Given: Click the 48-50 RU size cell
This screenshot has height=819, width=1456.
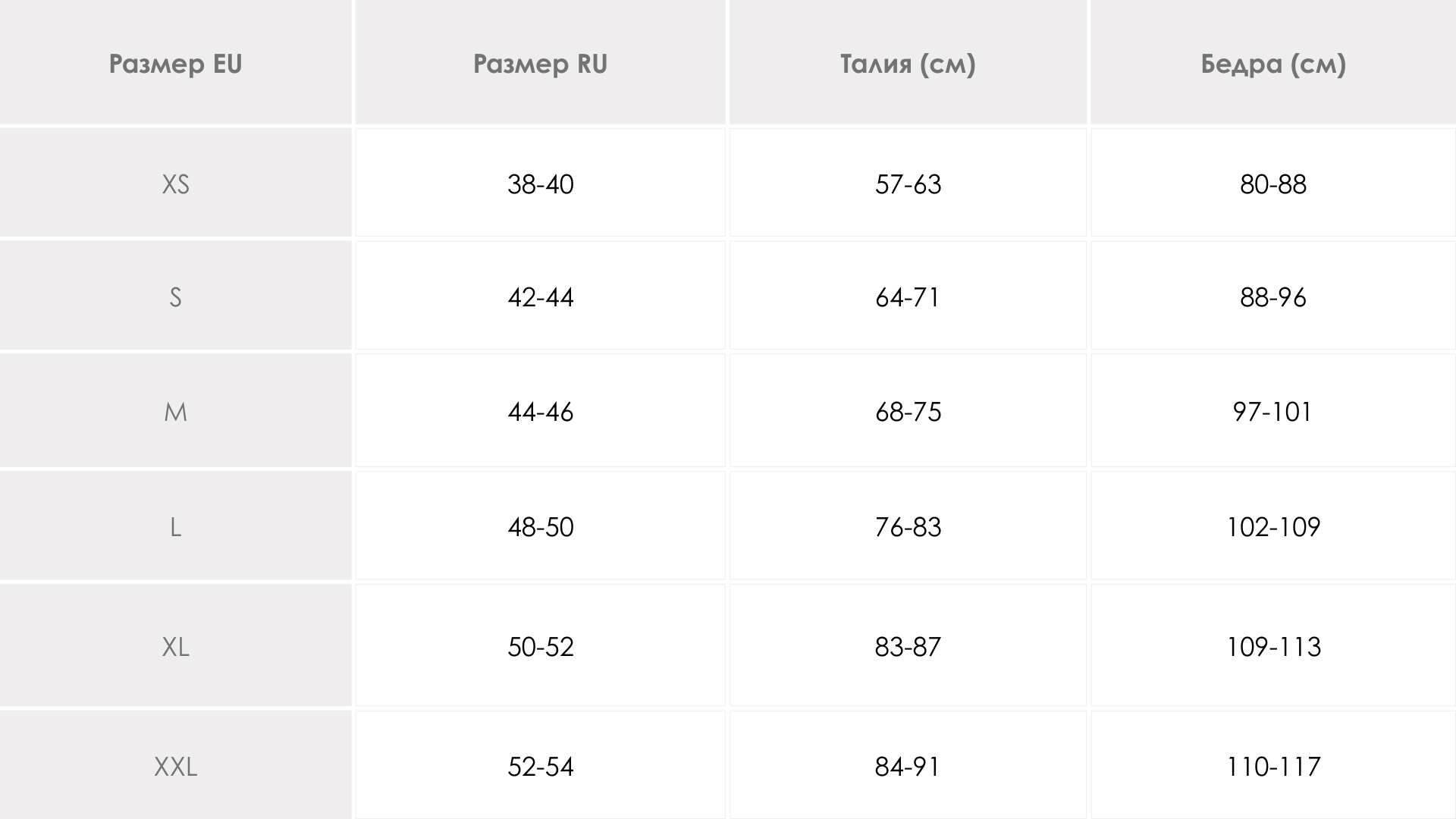Looking at the screenshot, I should coord(540,527).
